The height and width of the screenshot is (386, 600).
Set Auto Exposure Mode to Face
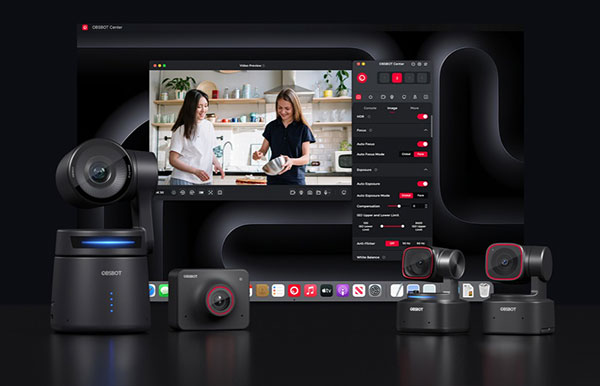[421, 195]
